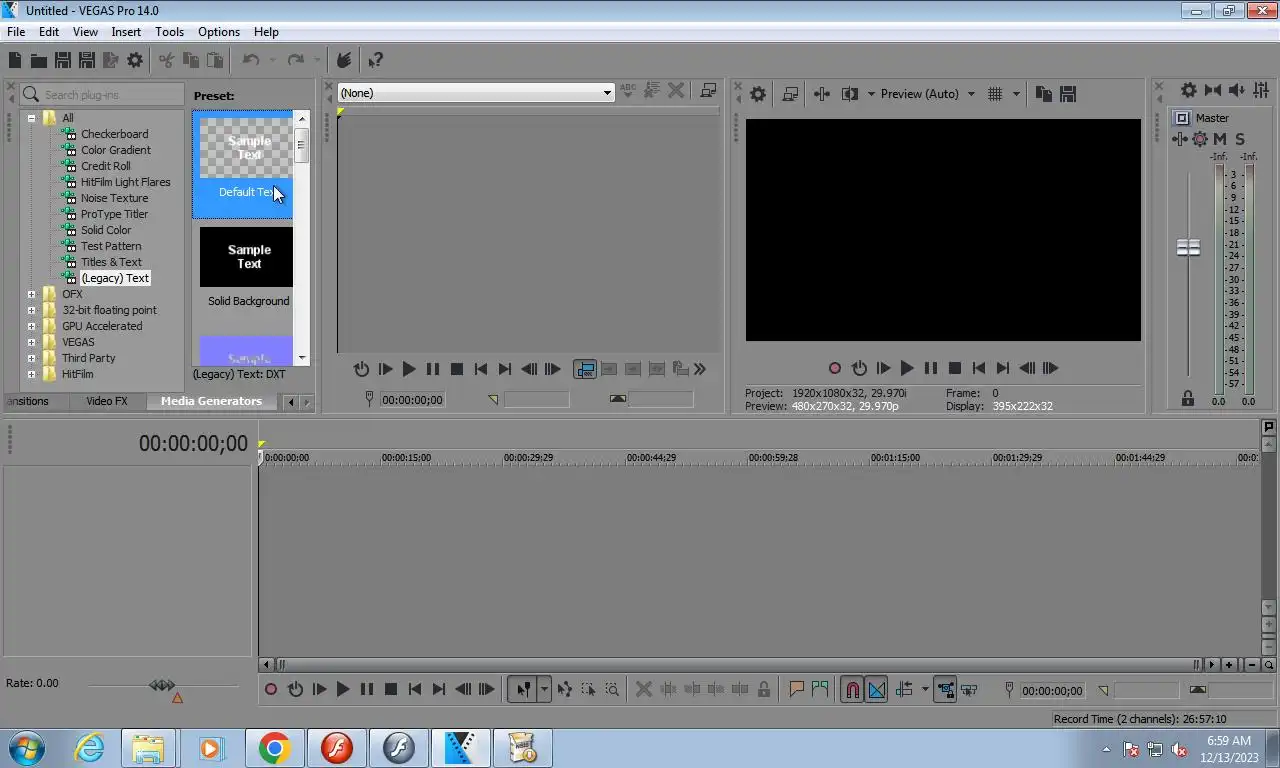Insert a region using the region icon
1280x768 pixels.
click(x=820, y=690)
